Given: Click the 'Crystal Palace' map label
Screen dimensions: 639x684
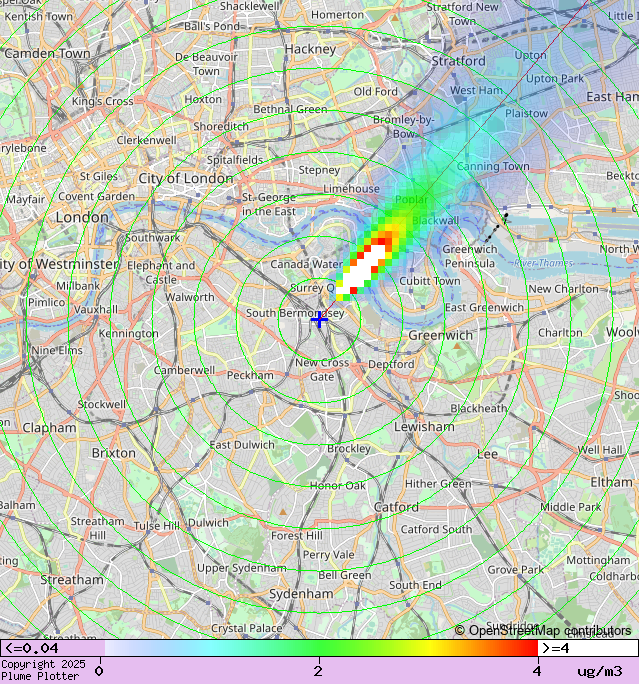Looking at the screenshot, I should [247, 629].
